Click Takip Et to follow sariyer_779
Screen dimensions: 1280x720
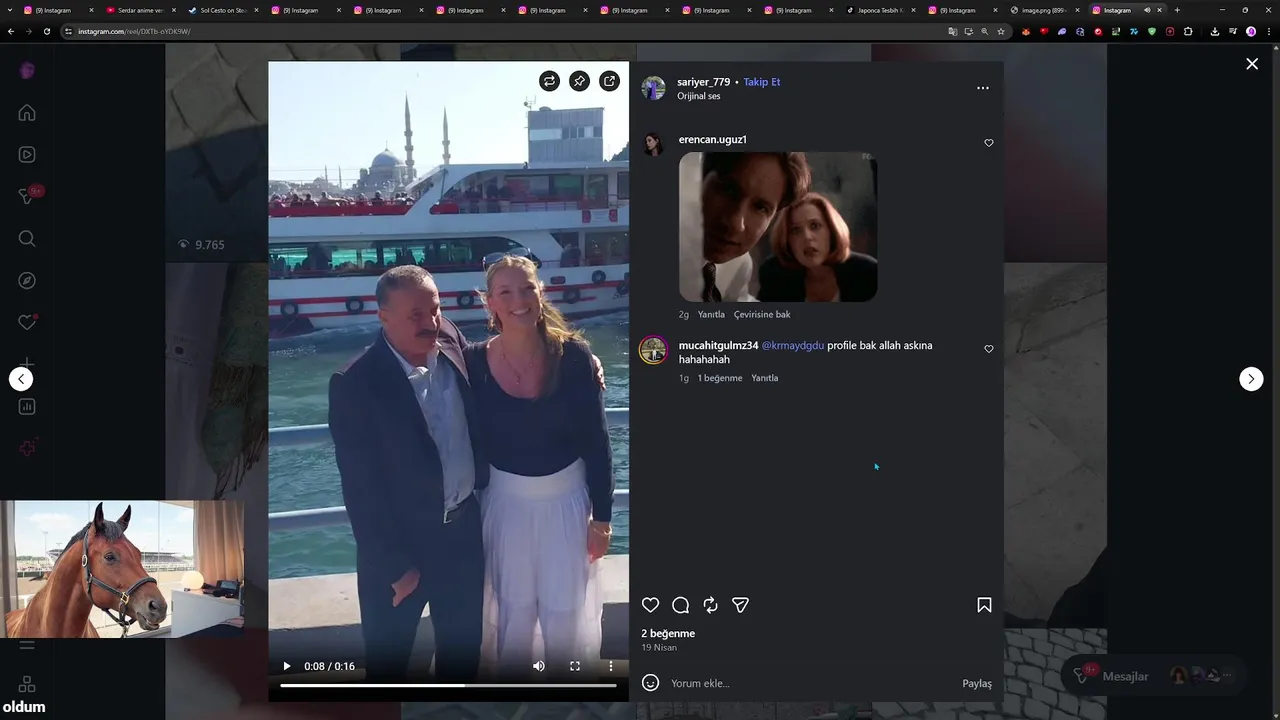(762, 82)
